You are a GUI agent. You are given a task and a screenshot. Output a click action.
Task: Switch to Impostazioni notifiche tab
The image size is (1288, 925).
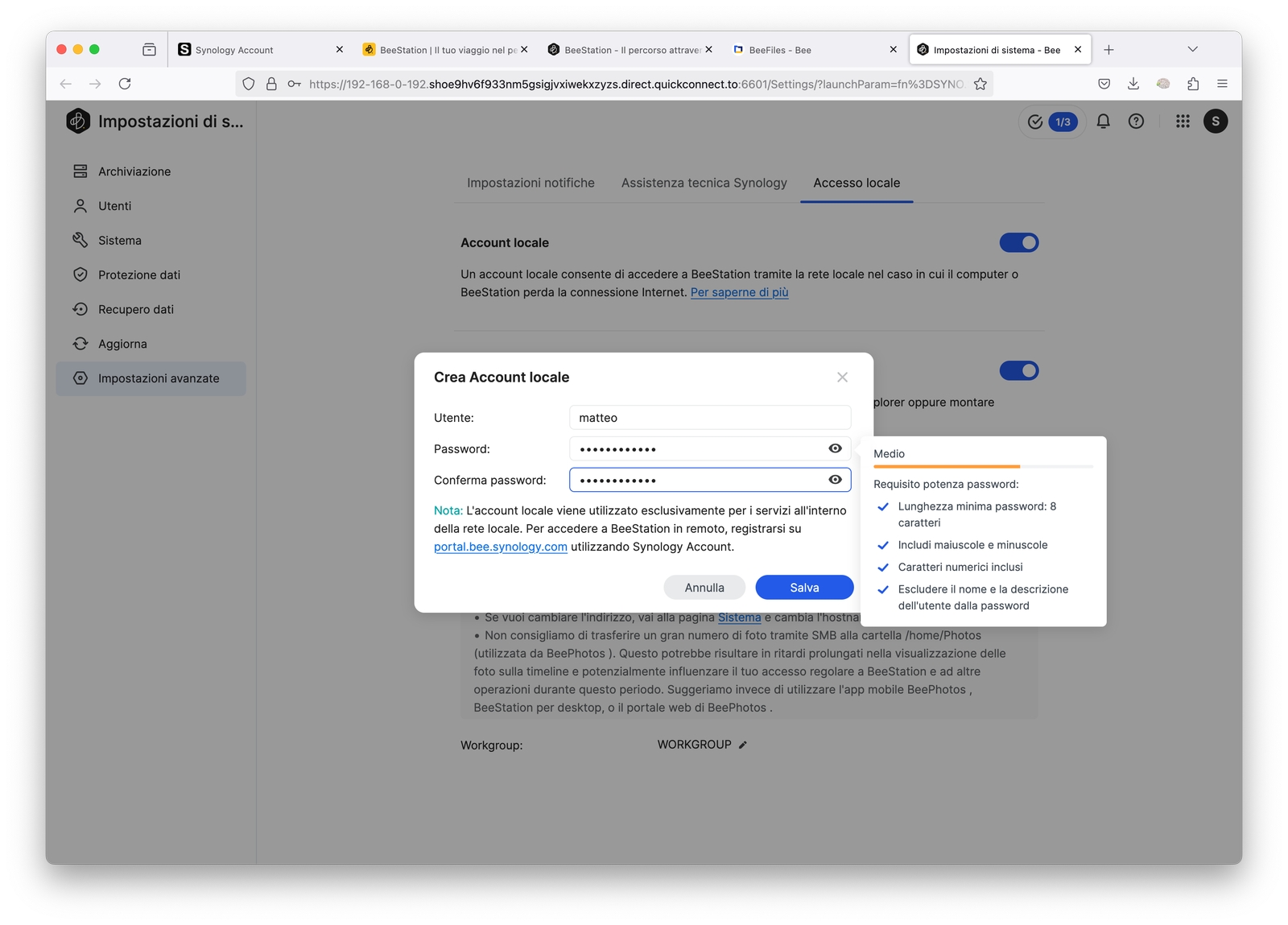pos(531,183)
